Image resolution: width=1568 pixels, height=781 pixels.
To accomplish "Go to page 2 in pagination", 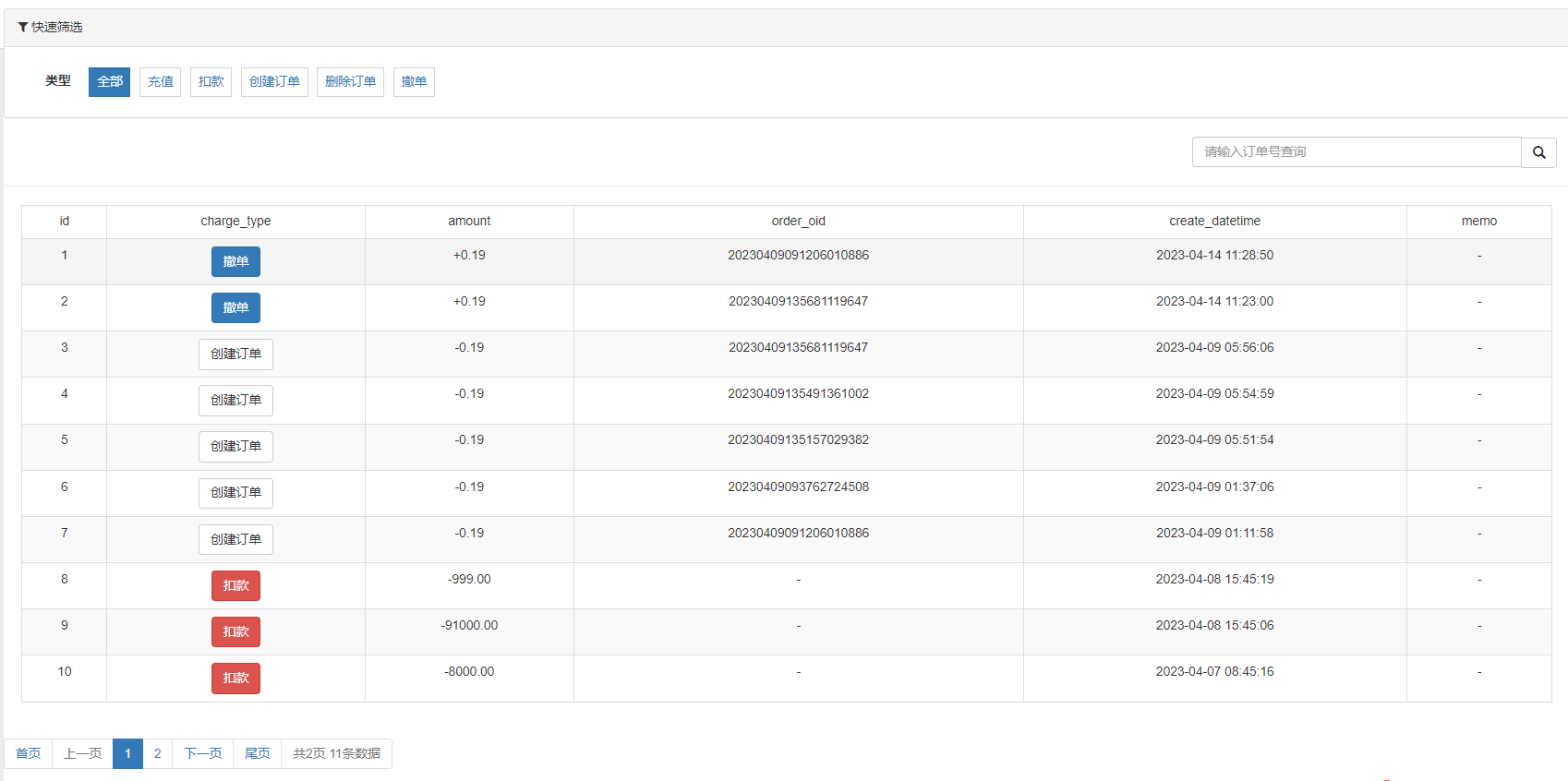I will (x=157, y=754).
